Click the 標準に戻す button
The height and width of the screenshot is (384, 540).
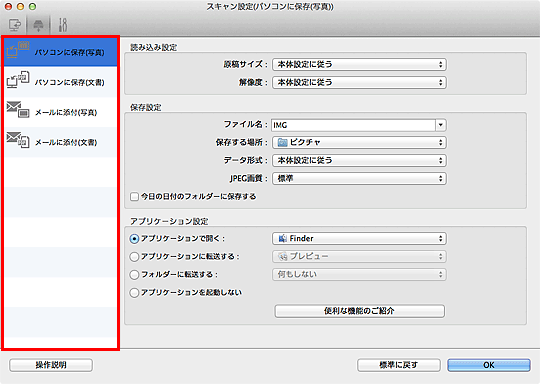click(399, 365)
